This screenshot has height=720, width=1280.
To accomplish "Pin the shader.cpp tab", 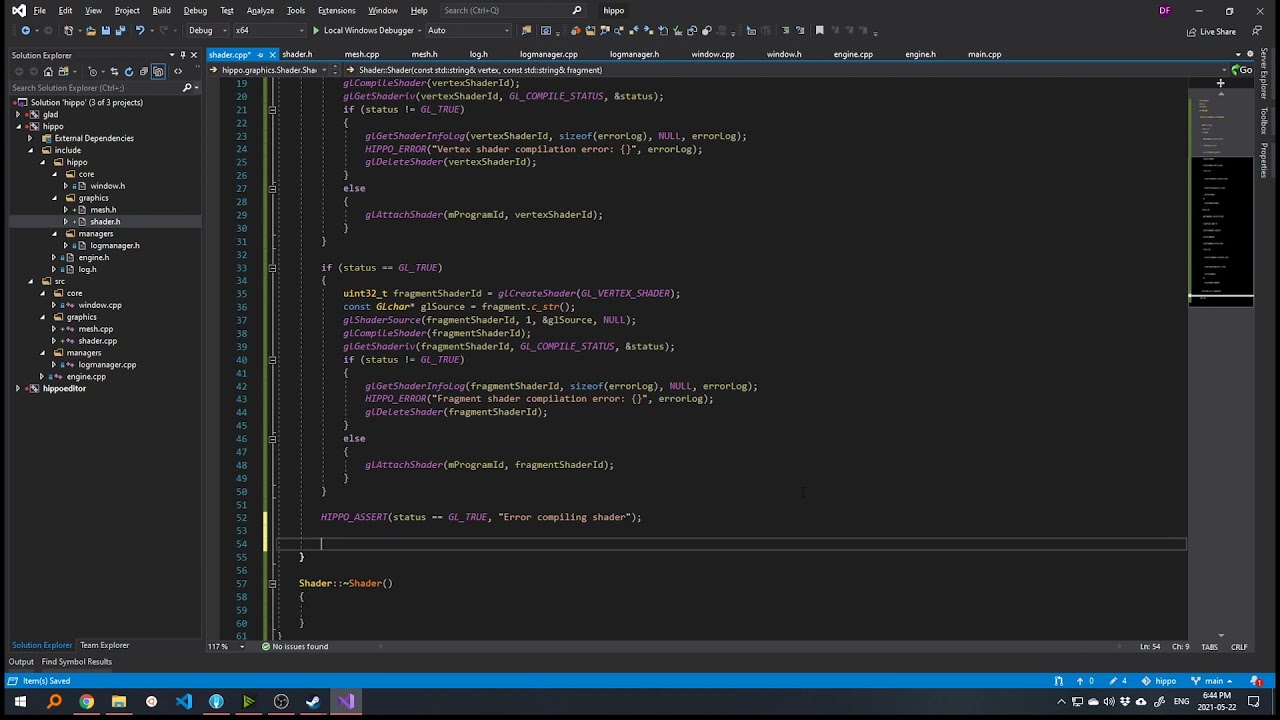I will (260, 55).
